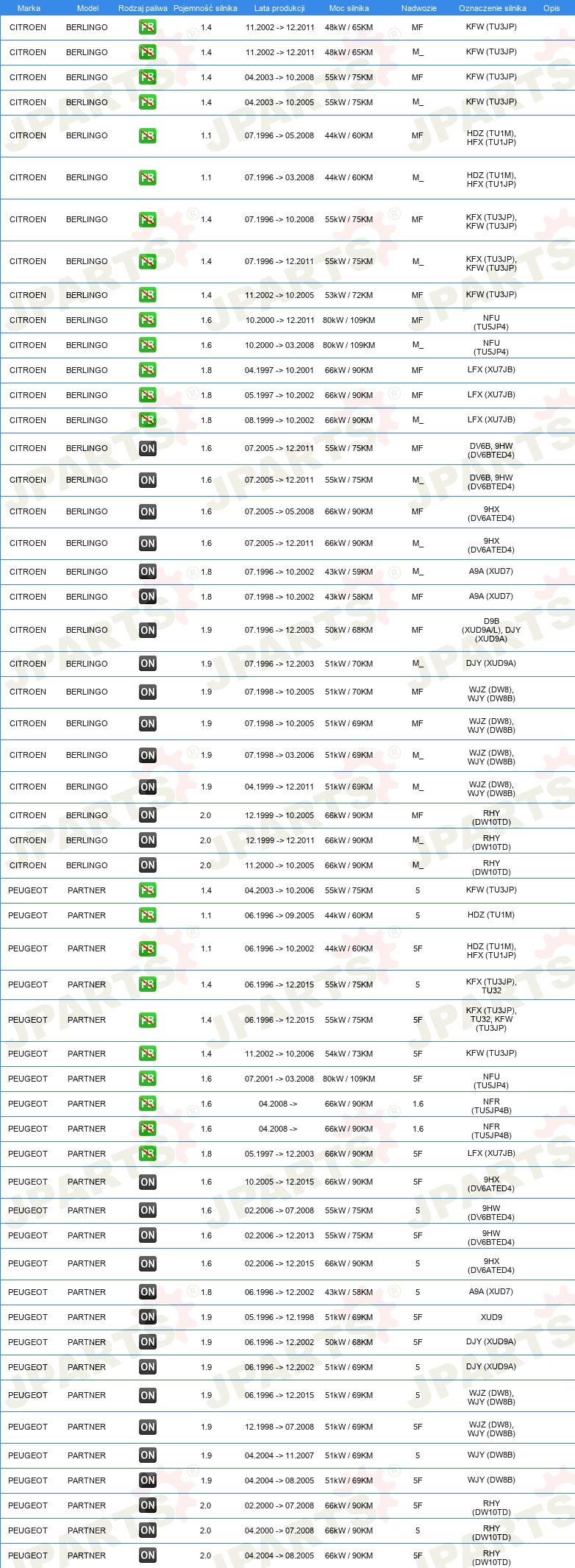The image size is (575, 1568).
Task: Click the Model column header
Action: coord(87,8)
